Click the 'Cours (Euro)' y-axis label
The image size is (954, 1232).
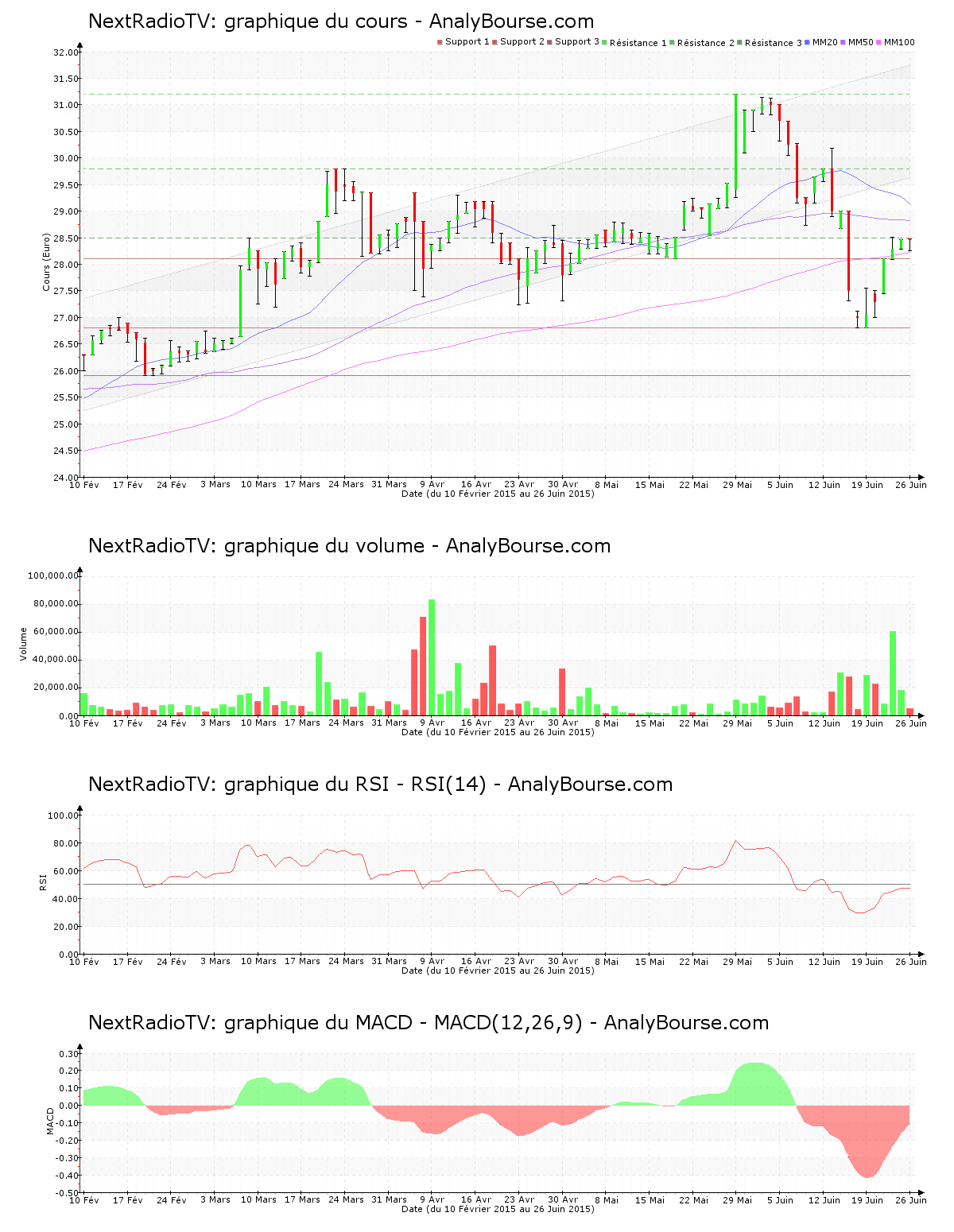47,262
